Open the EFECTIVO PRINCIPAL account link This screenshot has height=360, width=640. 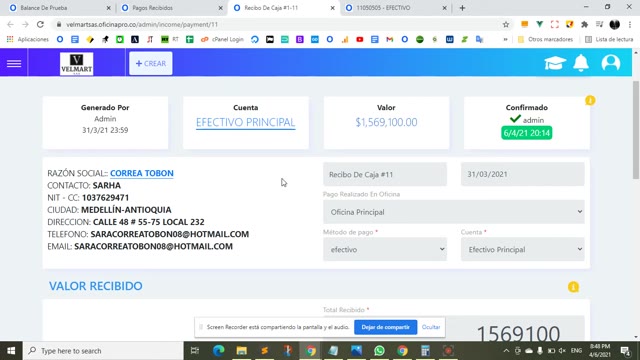tap(245, 122)
